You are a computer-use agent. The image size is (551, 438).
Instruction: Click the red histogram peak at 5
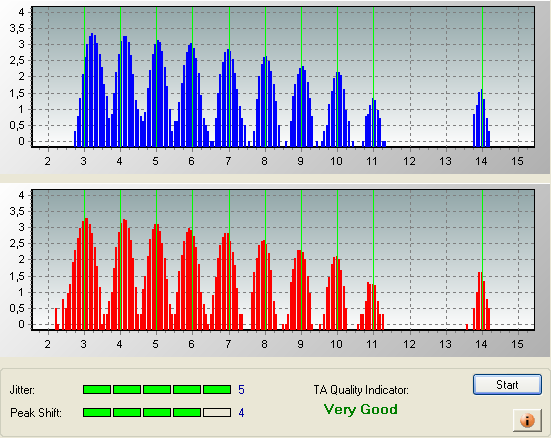pos(156,277)
